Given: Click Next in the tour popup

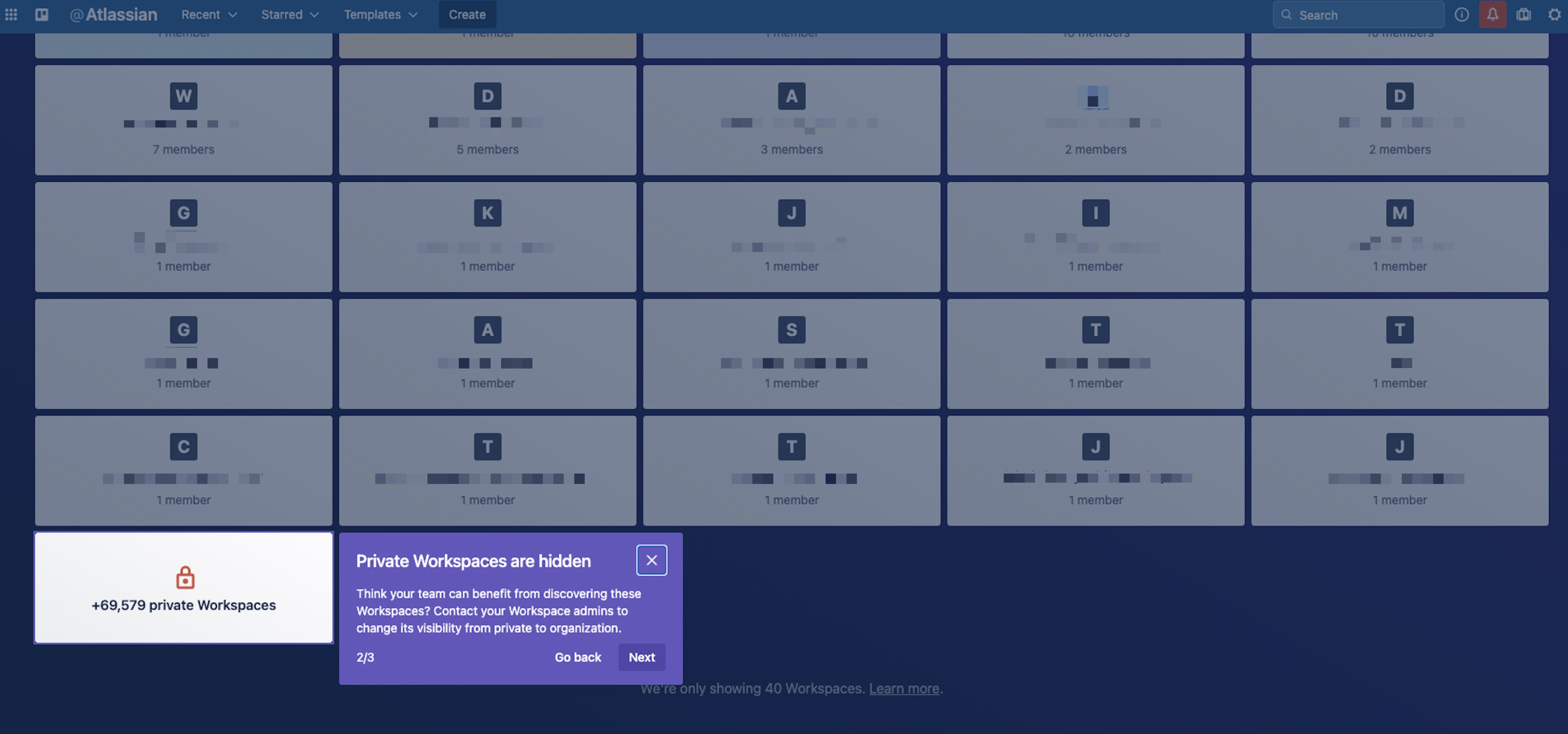Looking at the screenshot, I should (642, 656).
